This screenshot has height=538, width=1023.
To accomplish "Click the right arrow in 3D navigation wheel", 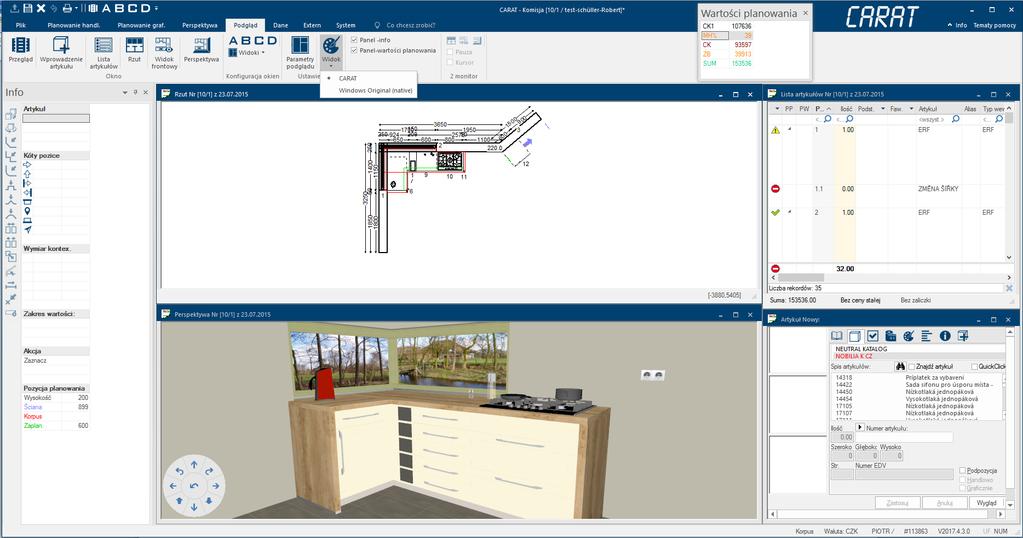I will 215,486.
